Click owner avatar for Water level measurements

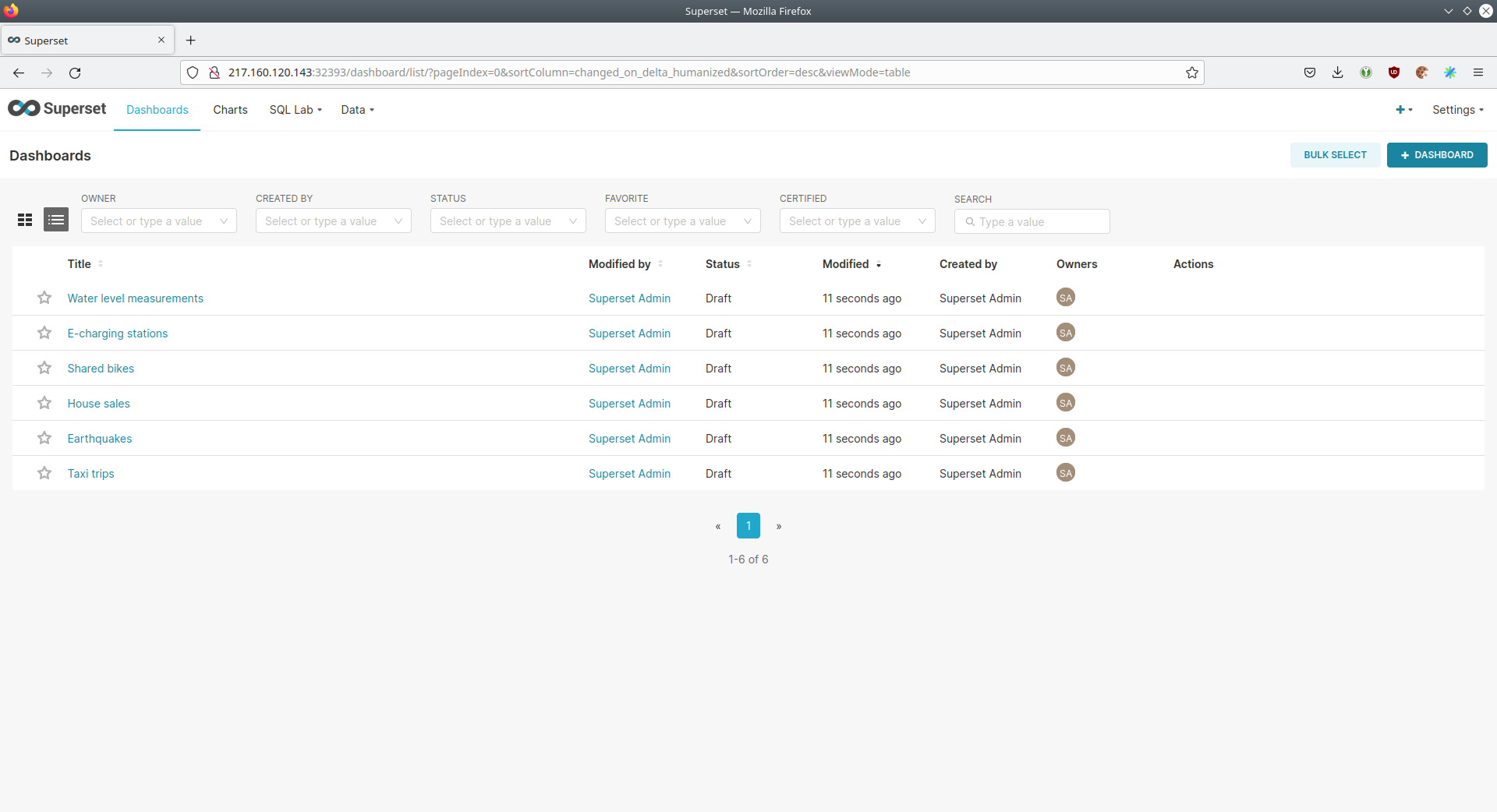coord(1065,298)
